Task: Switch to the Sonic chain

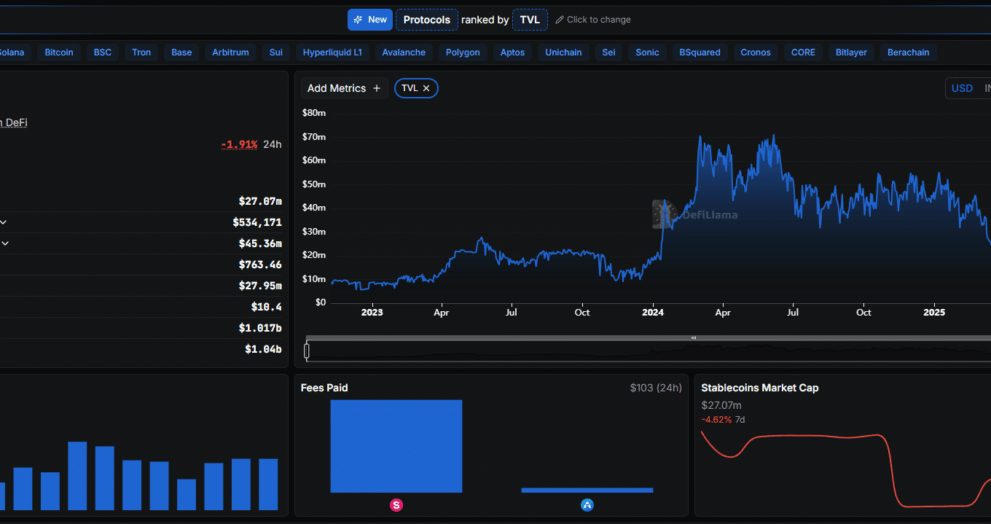Action: (x=647, y=52)
